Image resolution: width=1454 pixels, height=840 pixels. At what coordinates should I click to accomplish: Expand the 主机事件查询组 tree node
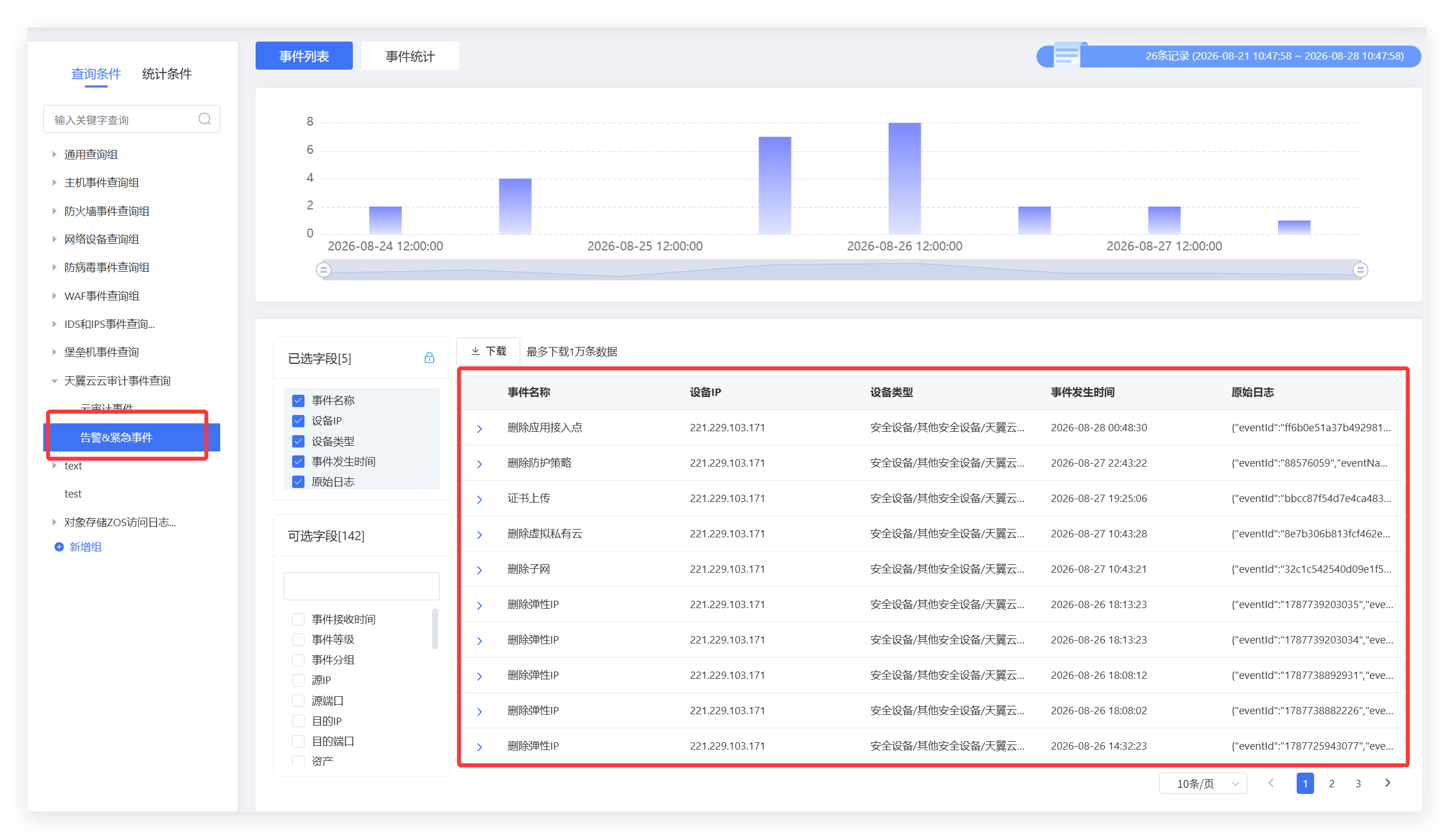54,182
